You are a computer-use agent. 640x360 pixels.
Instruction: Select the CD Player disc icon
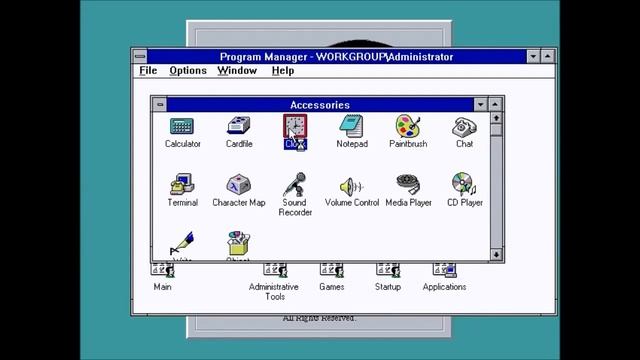(x=464, y=184)
